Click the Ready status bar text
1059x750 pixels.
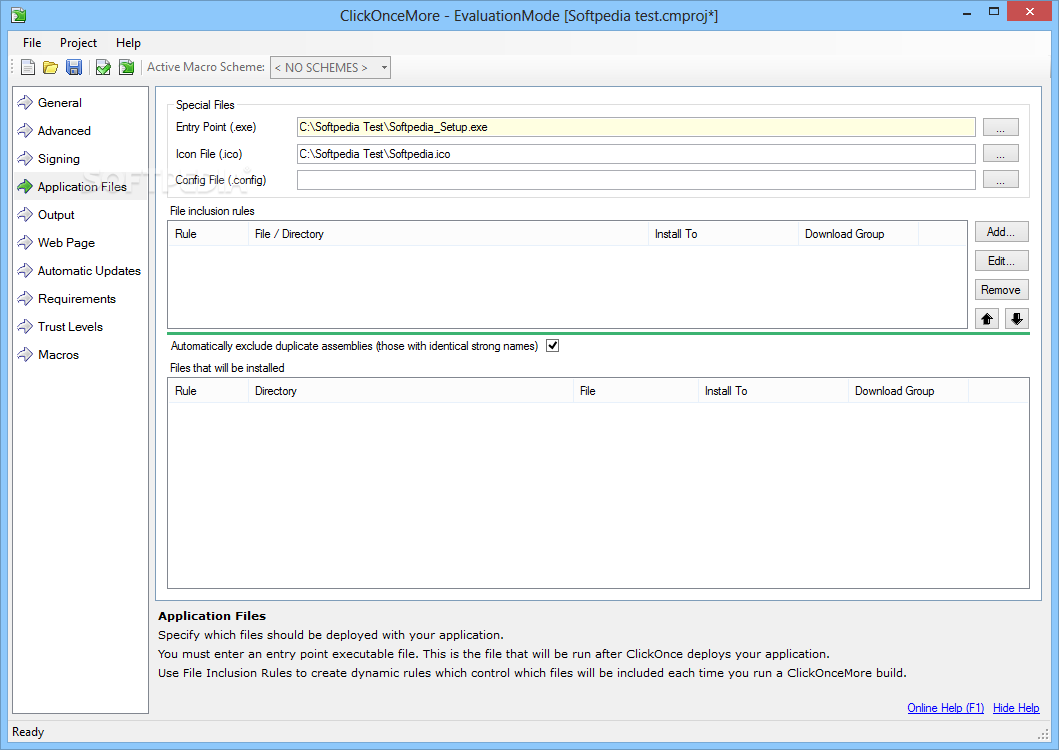pos(28,732)
